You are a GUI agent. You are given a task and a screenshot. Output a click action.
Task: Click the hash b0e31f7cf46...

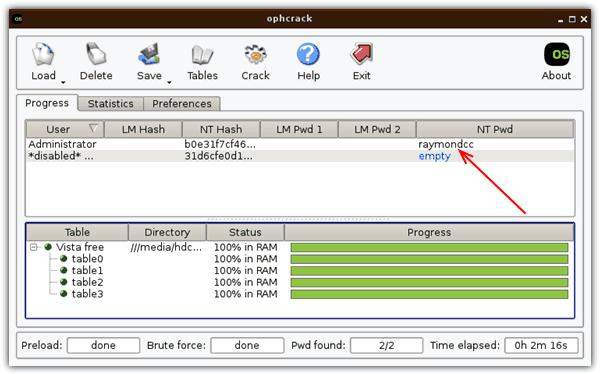220,144
